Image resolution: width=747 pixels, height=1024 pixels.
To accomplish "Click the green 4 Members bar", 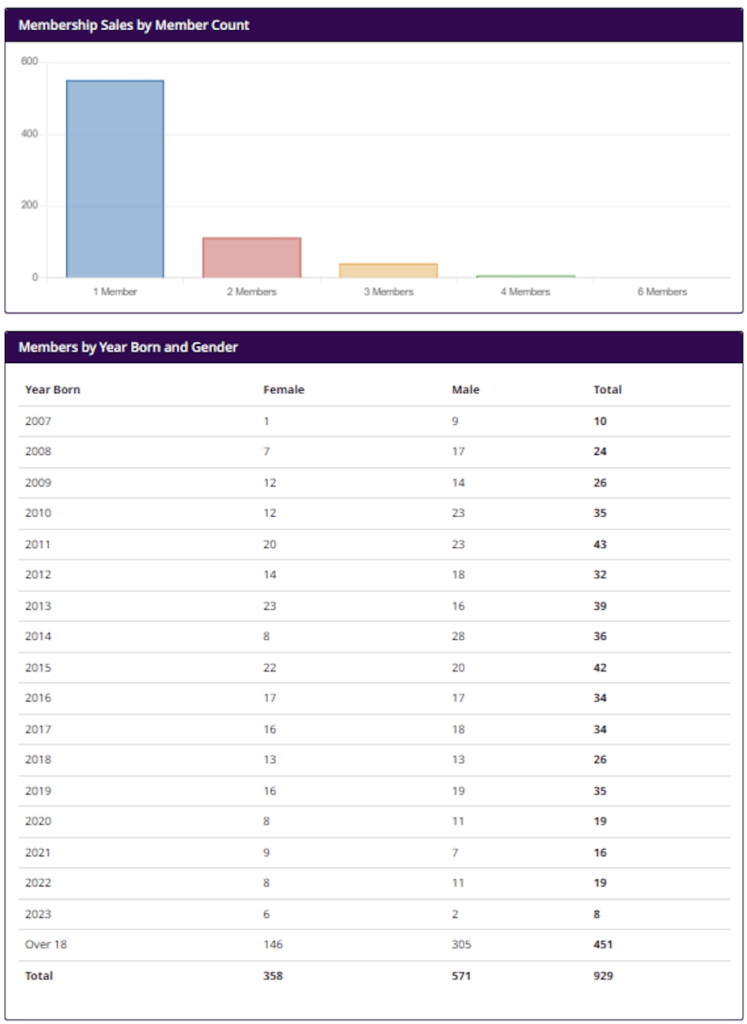I will point(525,276).
